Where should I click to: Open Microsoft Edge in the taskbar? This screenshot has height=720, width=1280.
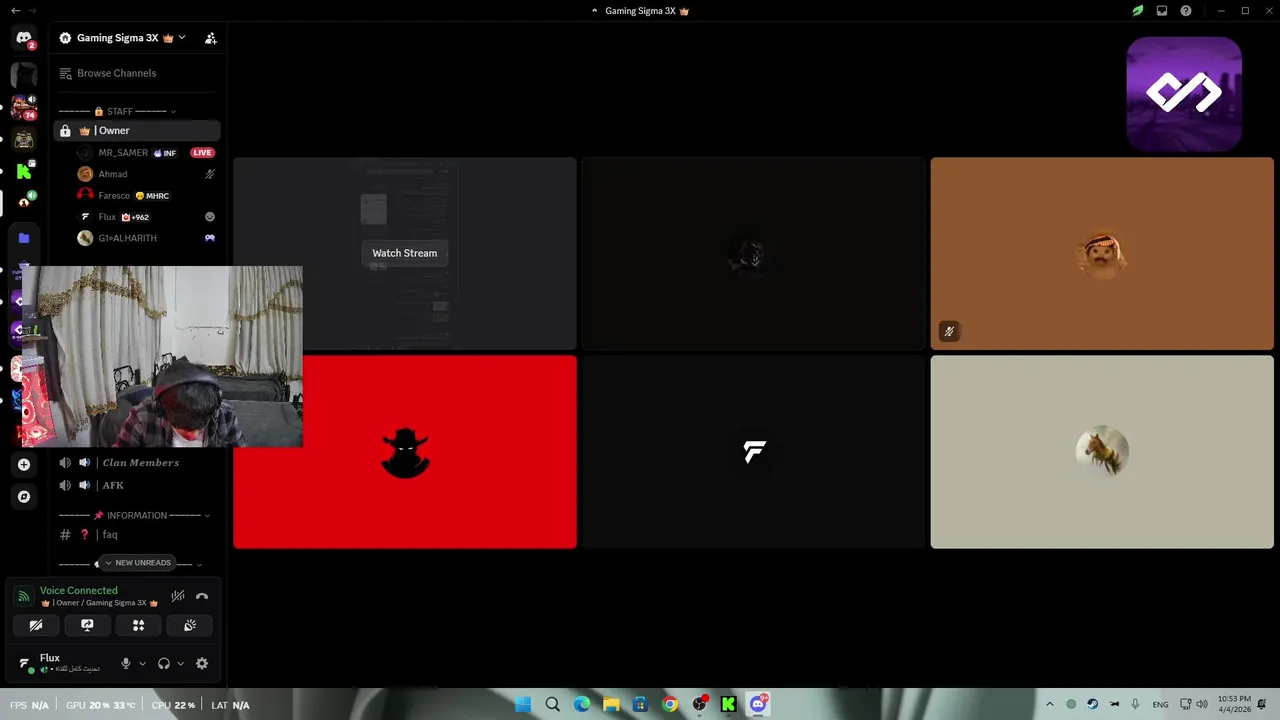click(x=582, y=704)
